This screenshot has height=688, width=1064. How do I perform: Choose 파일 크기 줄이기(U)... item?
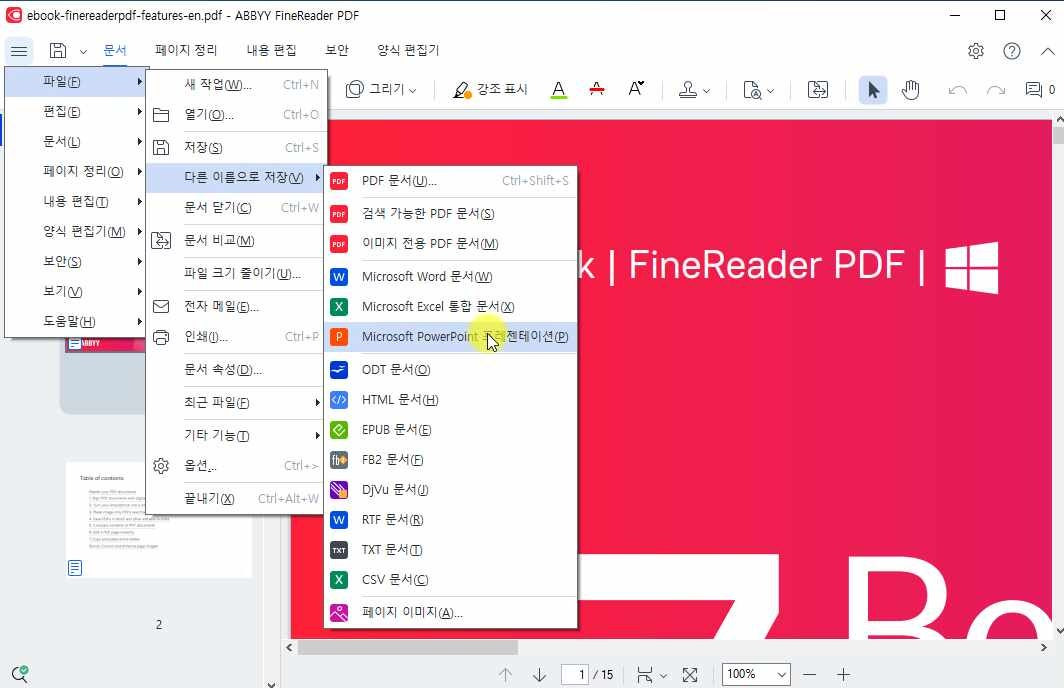tap(235, 273)
